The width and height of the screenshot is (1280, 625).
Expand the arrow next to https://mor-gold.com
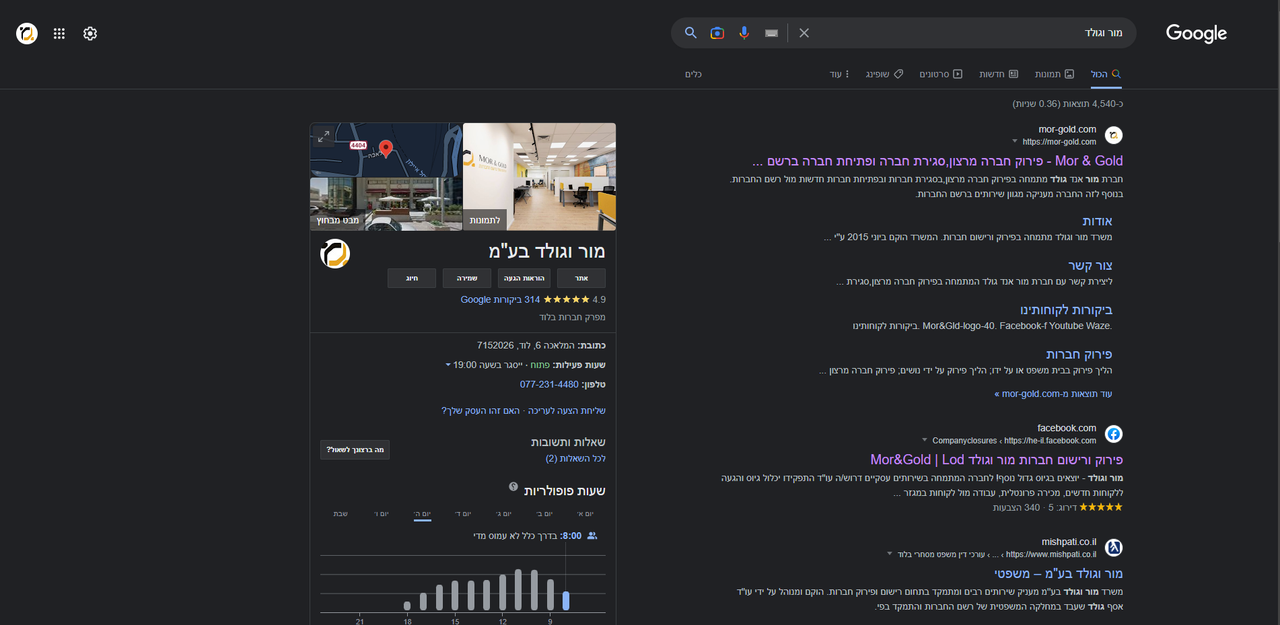point(1015,142)
